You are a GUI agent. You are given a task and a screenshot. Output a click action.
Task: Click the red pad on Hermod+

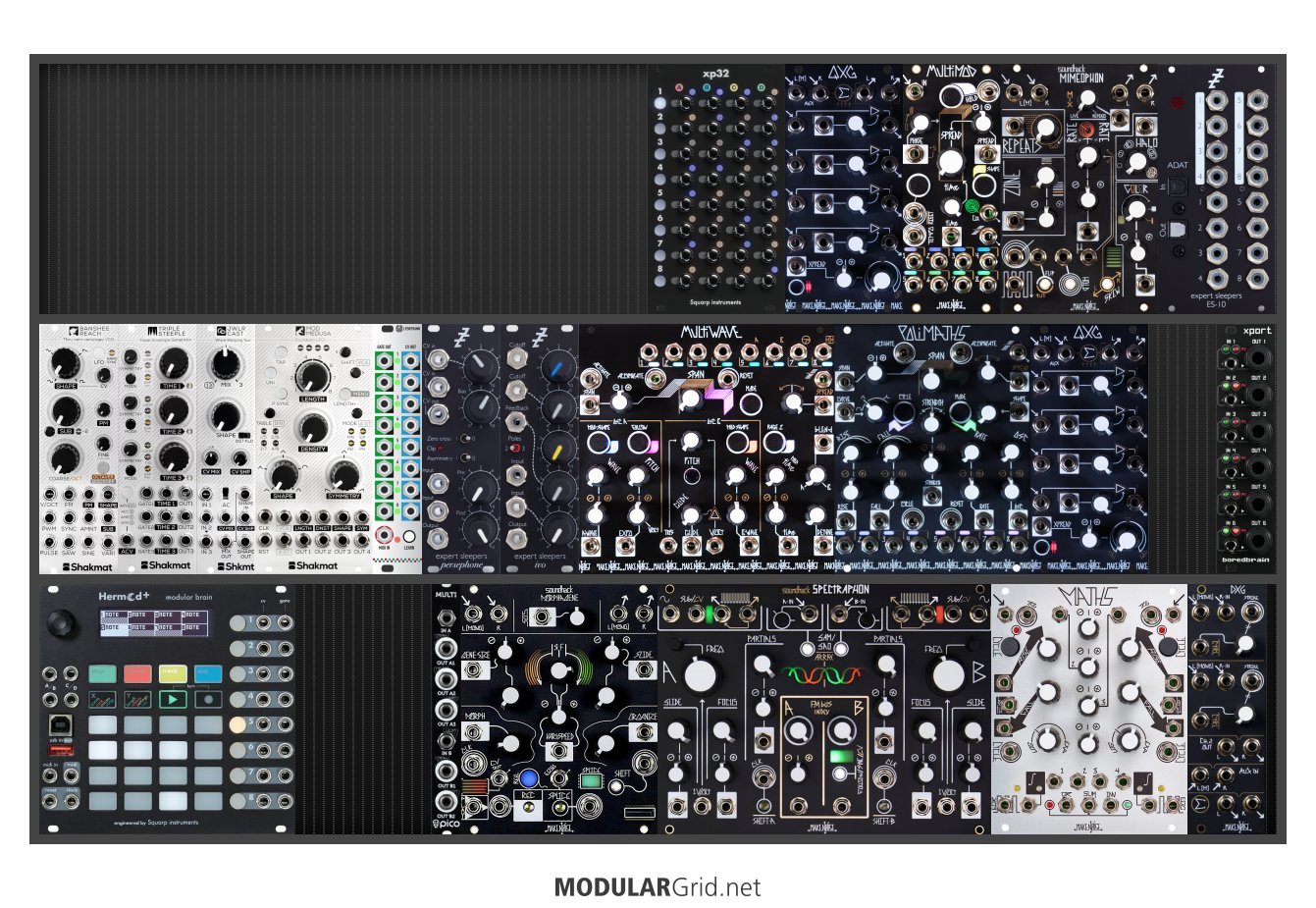click(137, 673)
